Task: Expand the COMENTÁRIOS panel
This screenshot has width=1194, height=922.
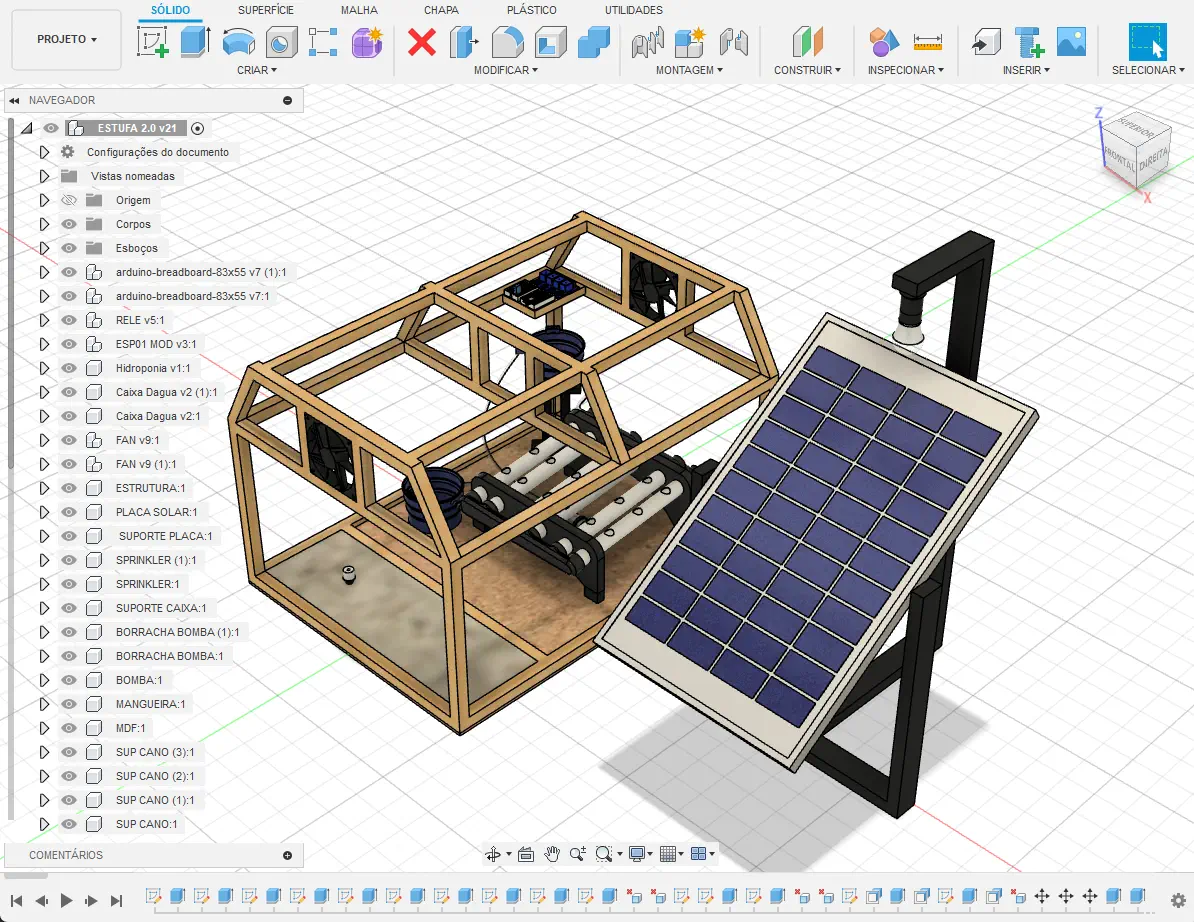Action: coord(288,855)
